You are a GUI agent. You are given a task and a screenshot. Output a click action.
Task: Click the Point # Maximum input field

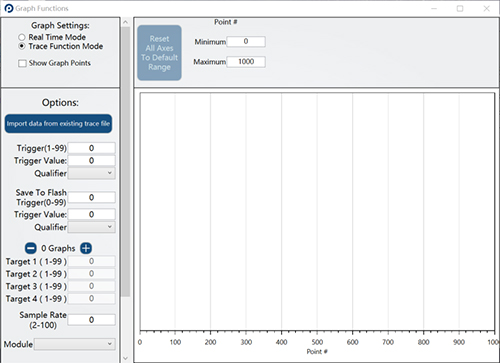coord(246,62)
